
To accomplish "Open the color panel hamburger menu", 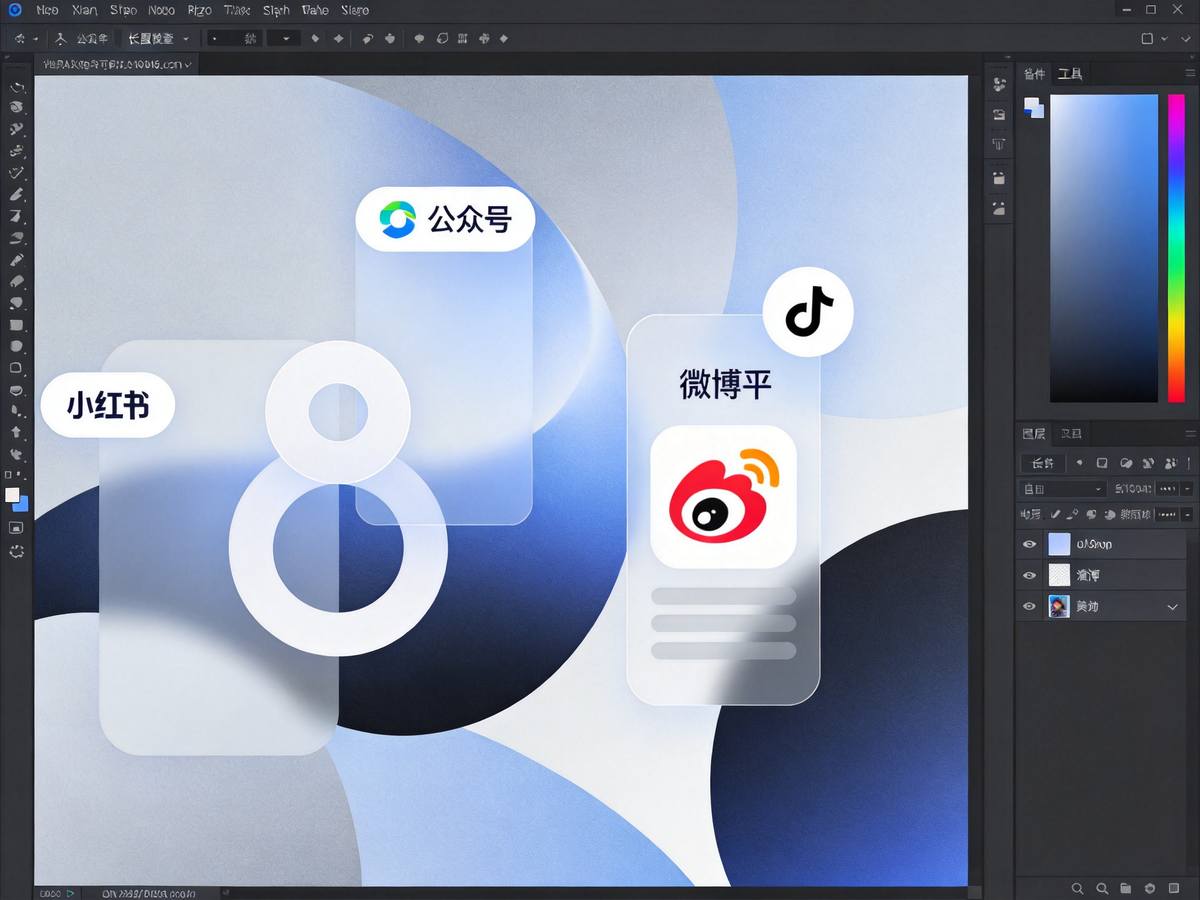I will 1189,73.
